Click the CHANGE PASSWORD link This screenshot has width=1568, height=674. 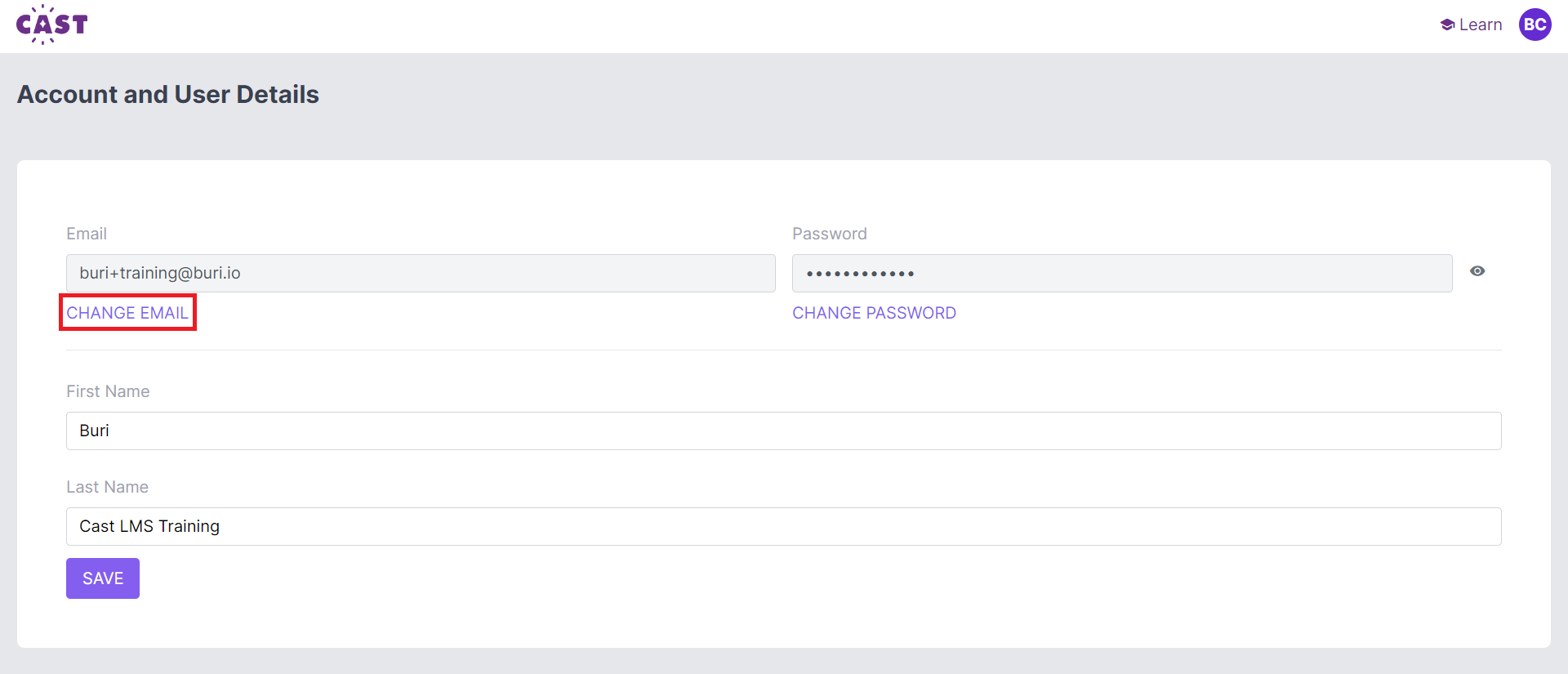click(874, 313)
